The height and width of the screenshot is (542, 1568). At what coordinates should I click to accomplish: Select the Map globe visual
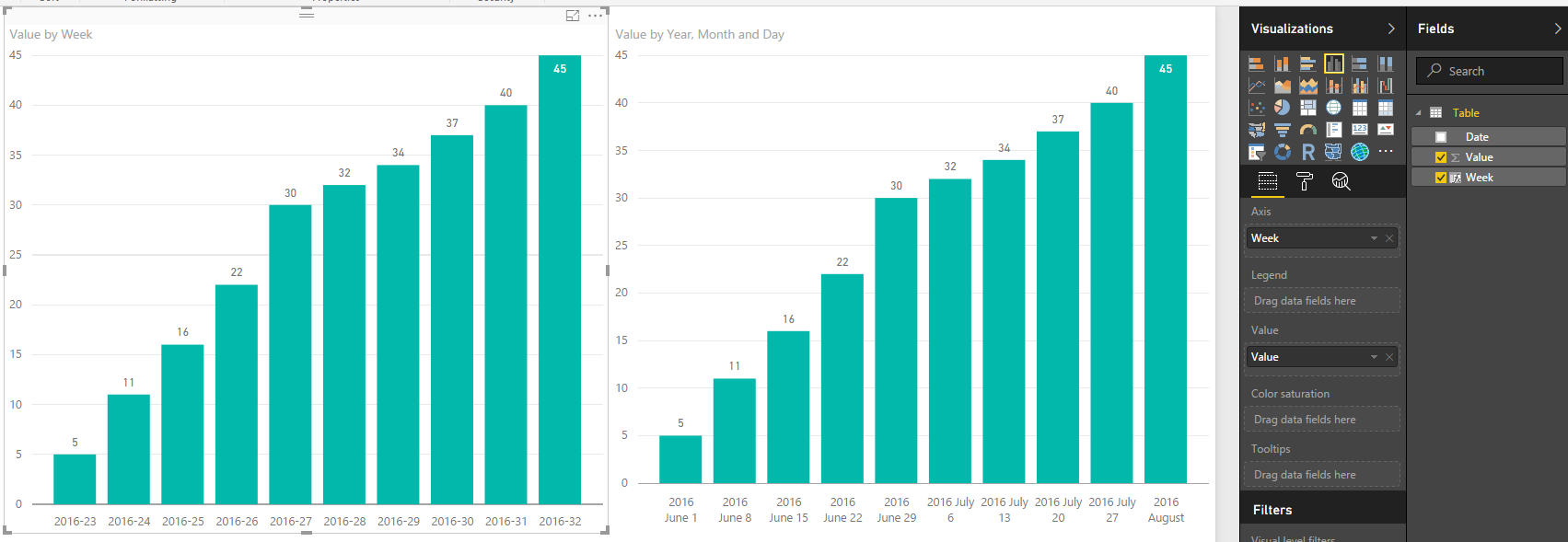(1334, 108)
